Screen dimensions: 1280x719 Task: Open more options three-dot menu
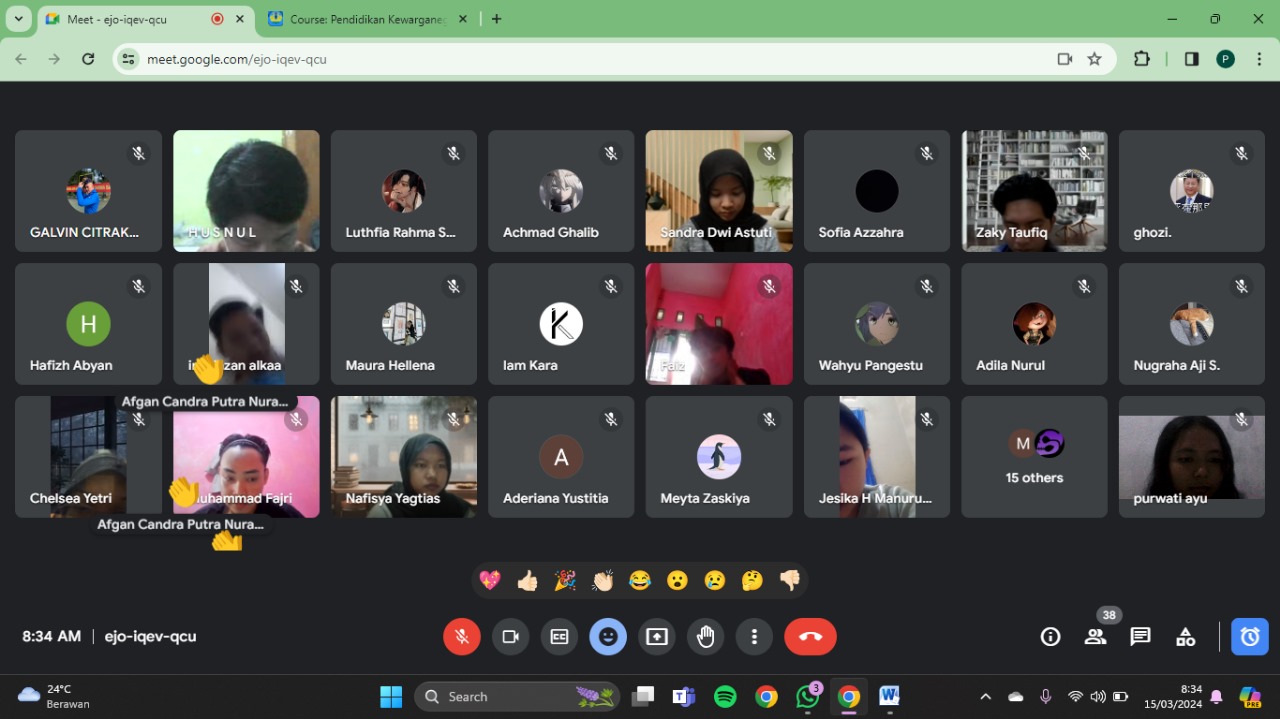(x=754, y=637)
